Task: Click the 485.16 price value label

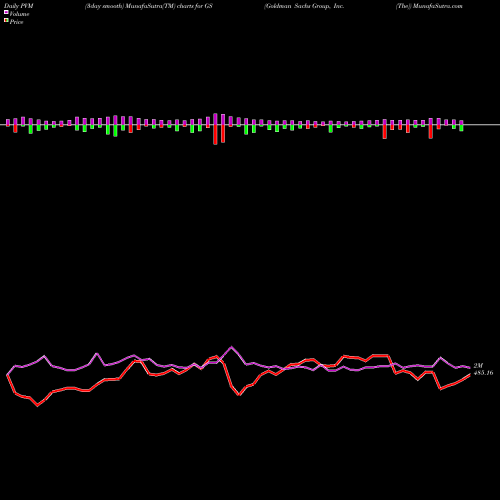Action: pos(483,373)
